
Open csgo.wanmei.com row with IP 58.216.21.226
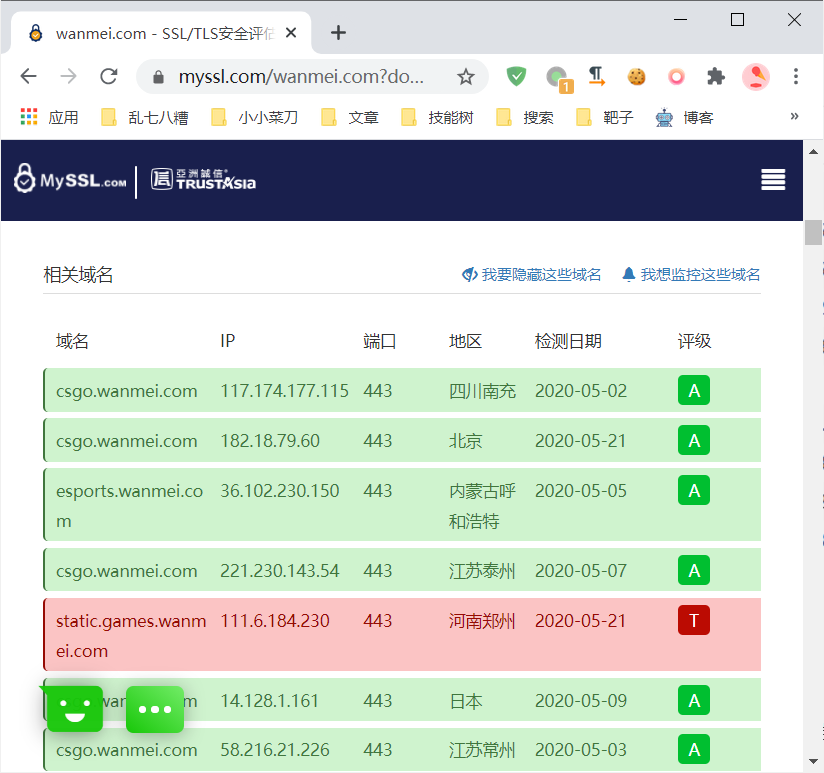click(x=402, y=749)
